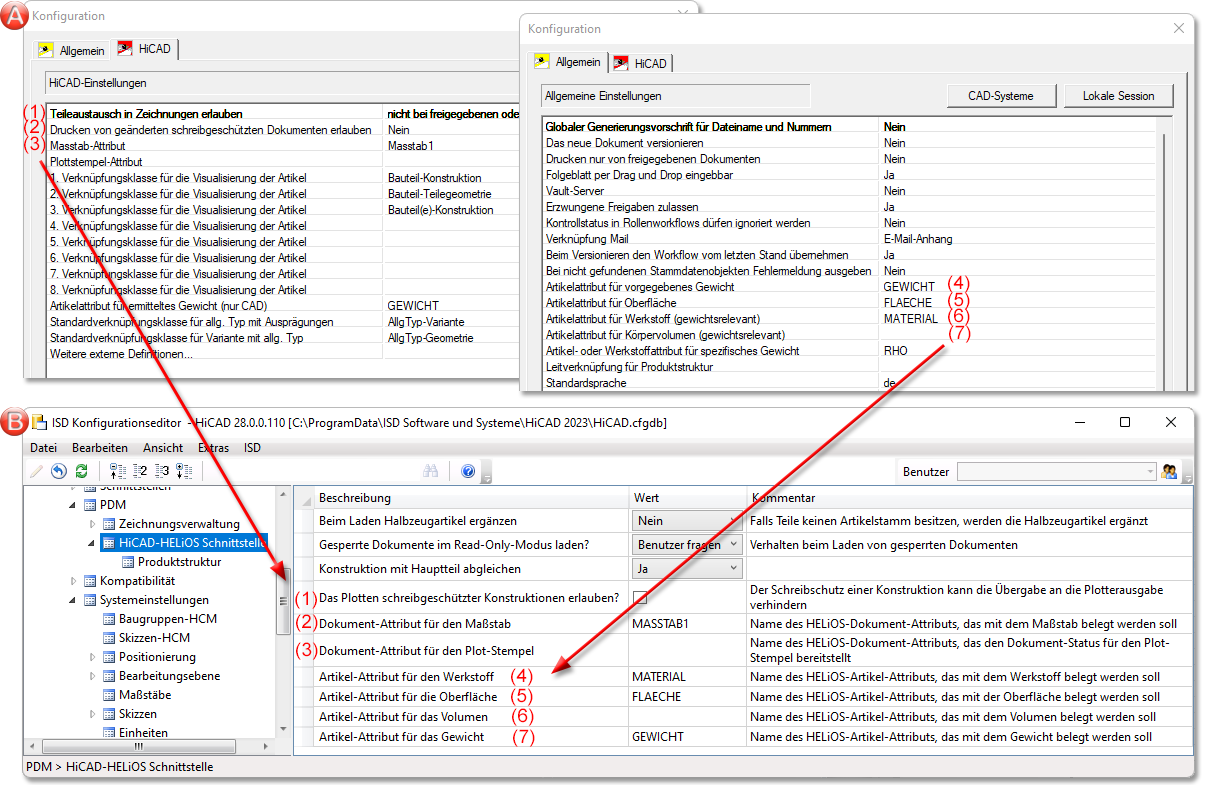Switch to the HiCAD tab in right dialog
Screen dimensions: 1207x785
[641, 63]
